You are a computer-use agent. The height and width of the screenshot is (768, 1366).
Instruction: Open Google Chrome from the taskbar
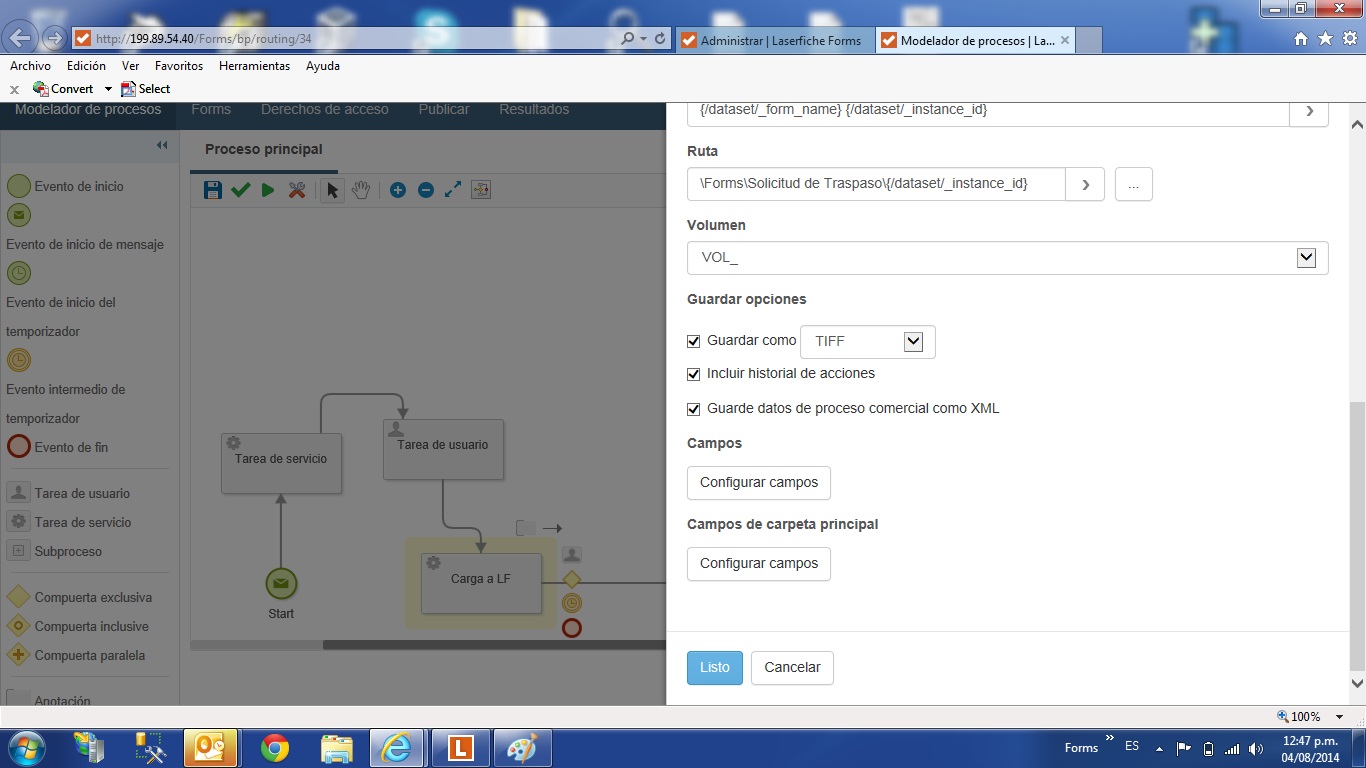[274, 748]
